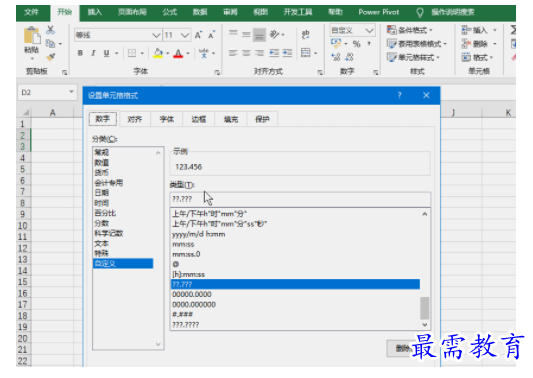
Task: Click the Tell Me search box
Action: (452, 12)
